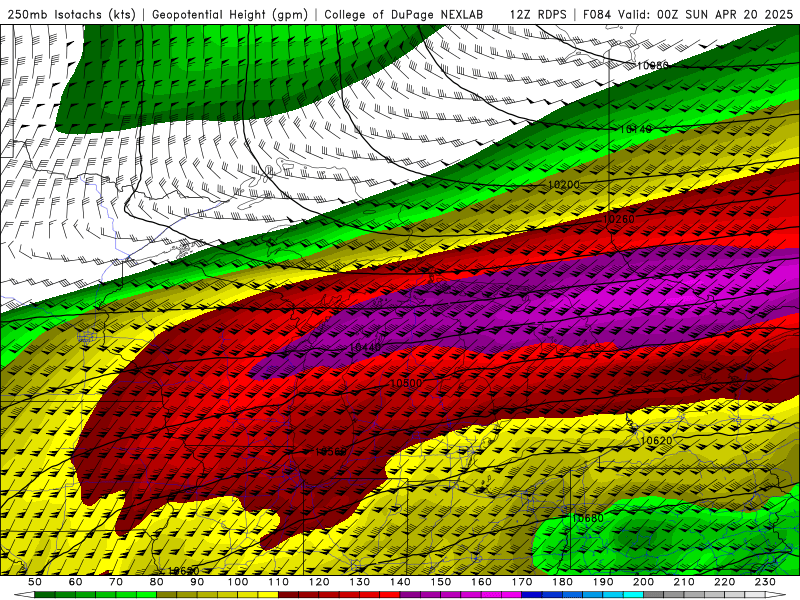Image resolution: width=800 pixels, height=600 pixels.
Task: Click the 220 tick label on color scale
Action: [724, 582]
